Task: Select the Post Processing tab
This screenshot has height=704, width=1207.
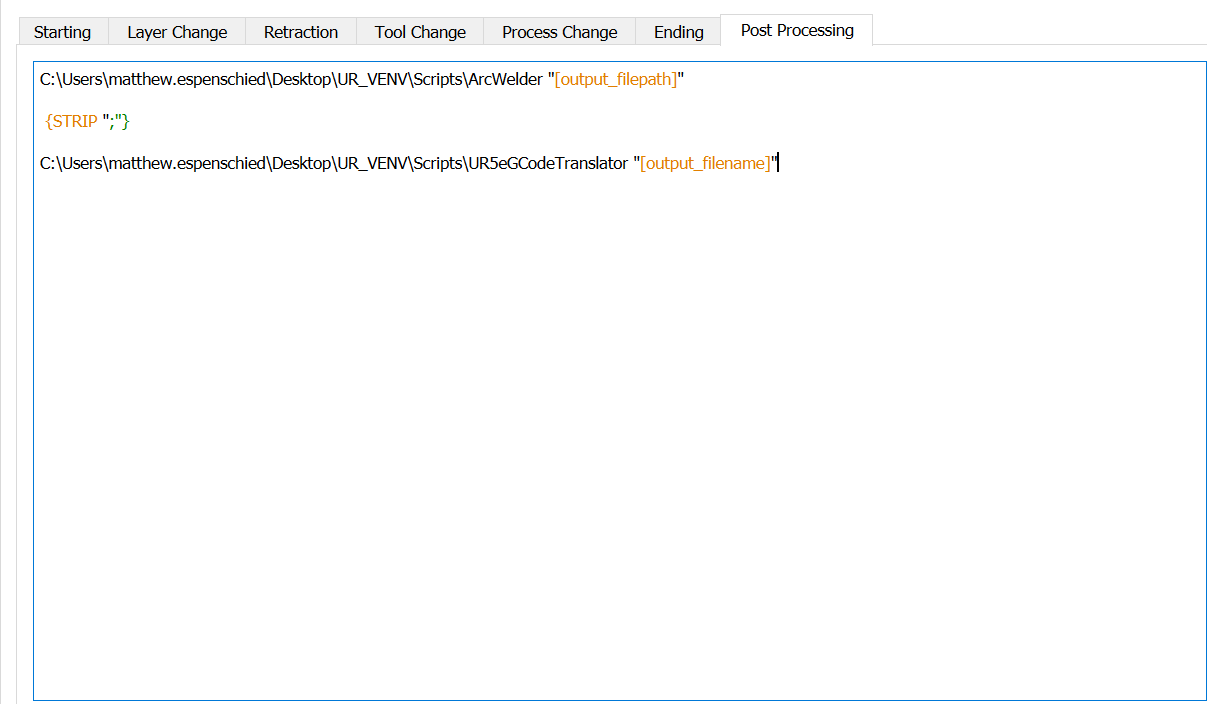Action: [797, 30]
